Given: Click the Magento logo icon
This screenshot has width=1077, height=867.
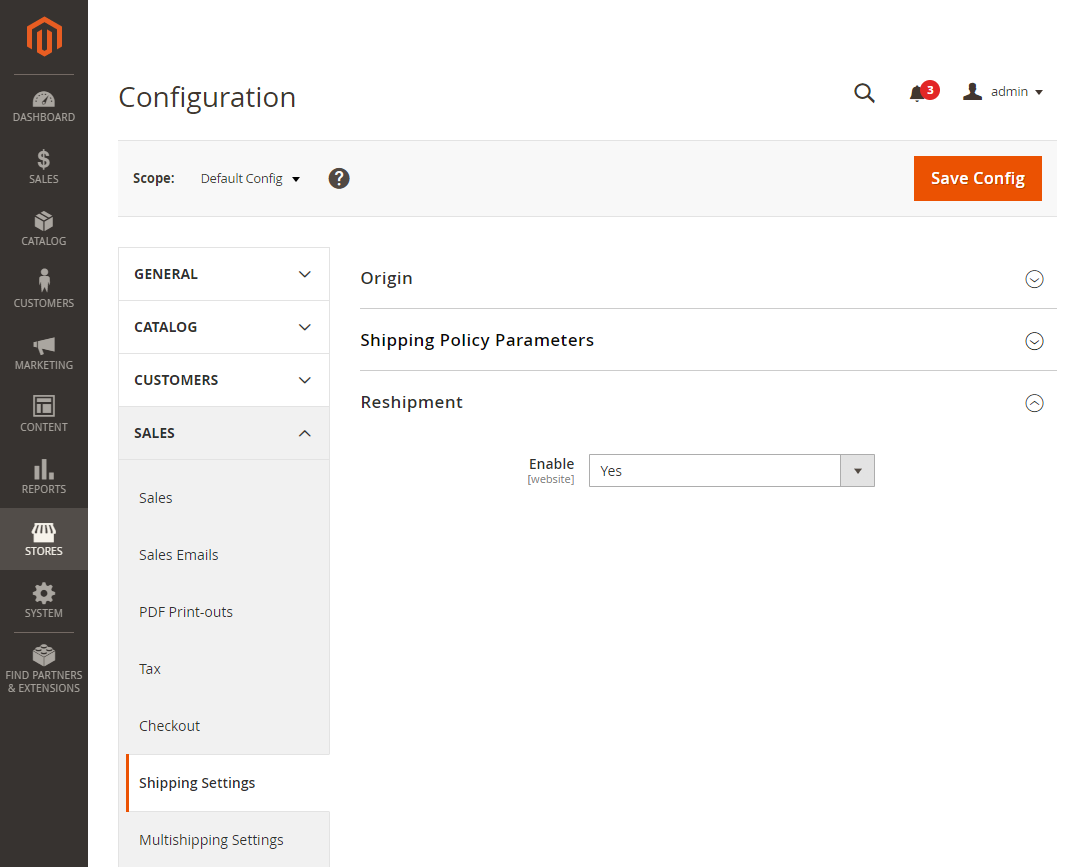Looking at the screenshot, I should 44,37.
